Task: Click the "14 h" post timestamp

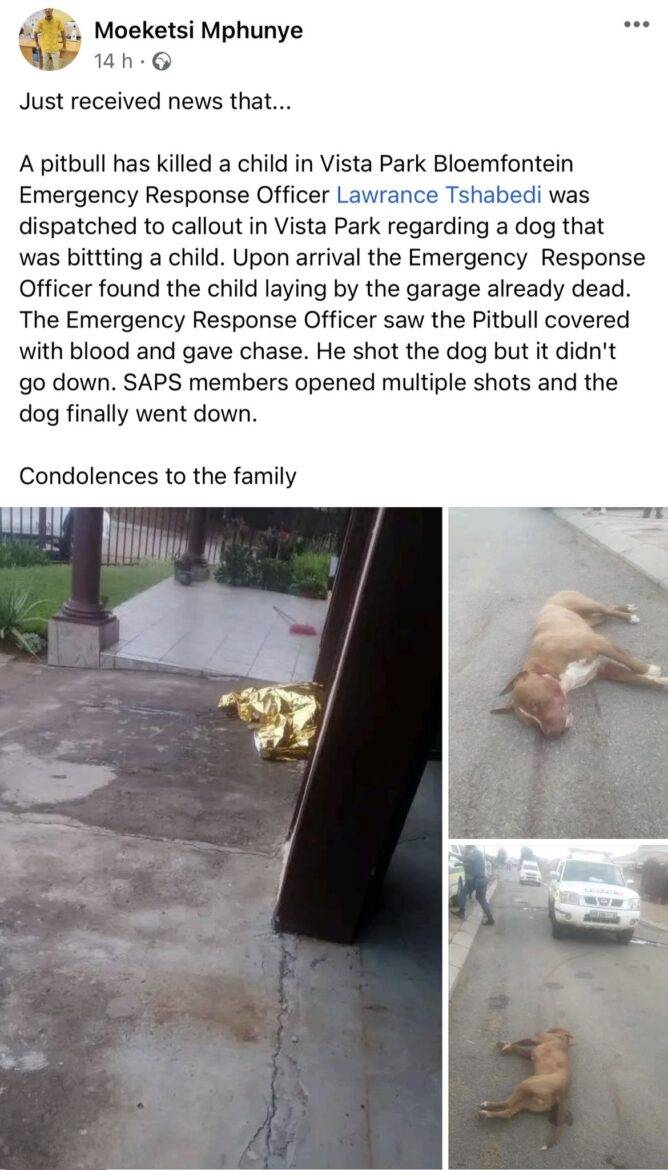Action: pyautogui.click(x=115, y=63)
